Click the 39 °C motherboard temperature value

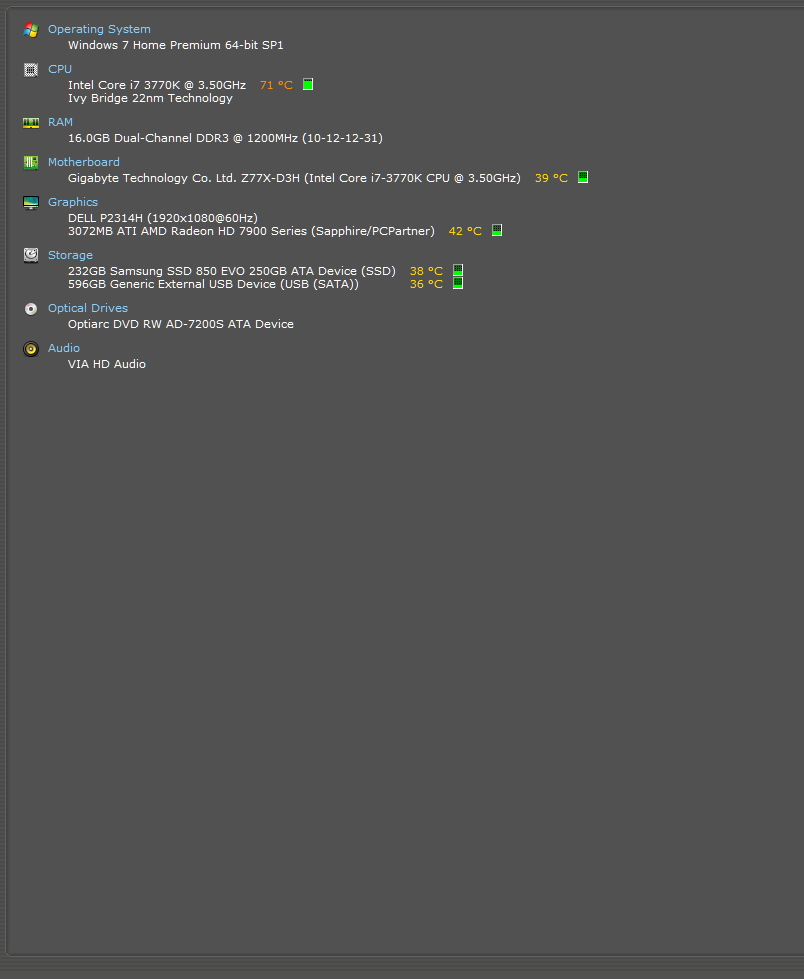tap(551, 179)
